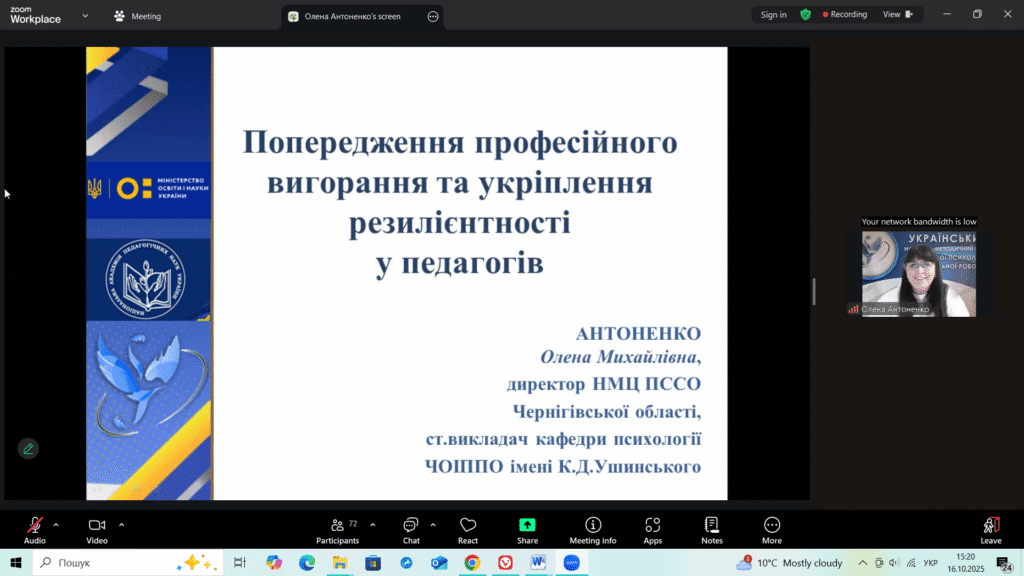This screenshot has height=576, width=1024.
Task: Expand audio options arrow next to Audio
Action: click(x=56, y=524)
